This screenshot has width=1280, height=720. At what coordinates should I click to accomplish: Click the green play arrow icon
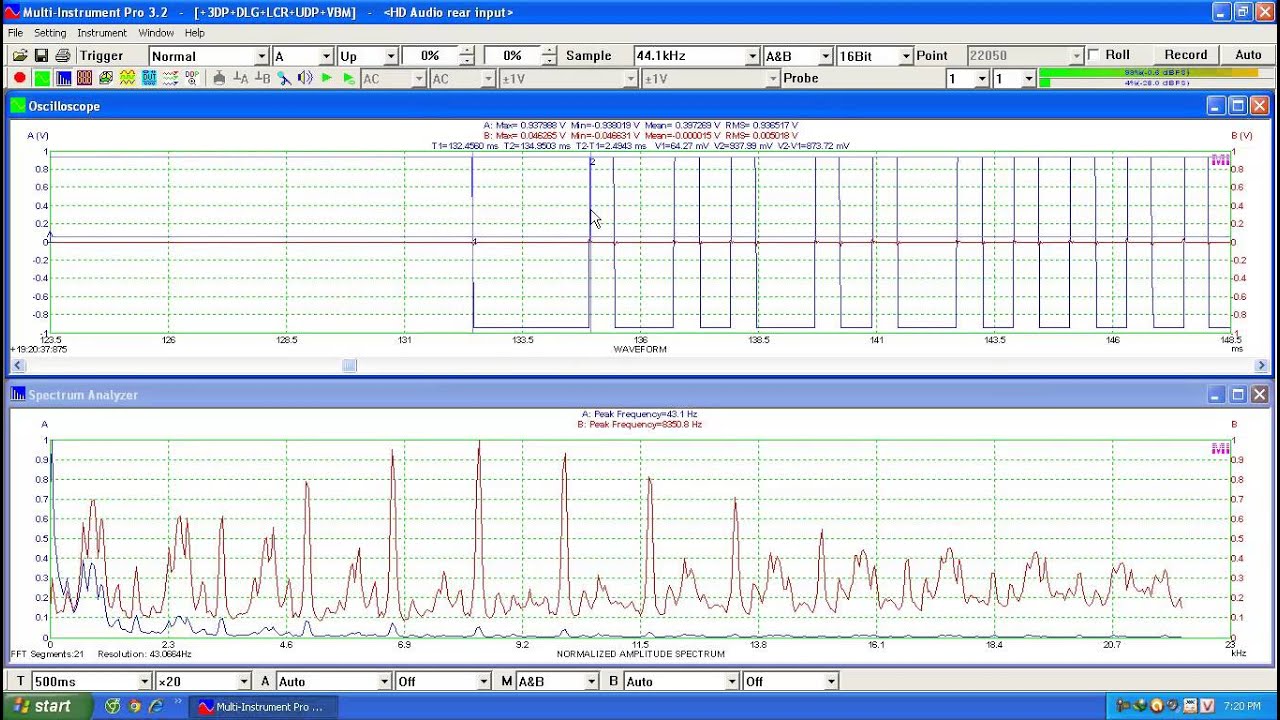point(326,78)
